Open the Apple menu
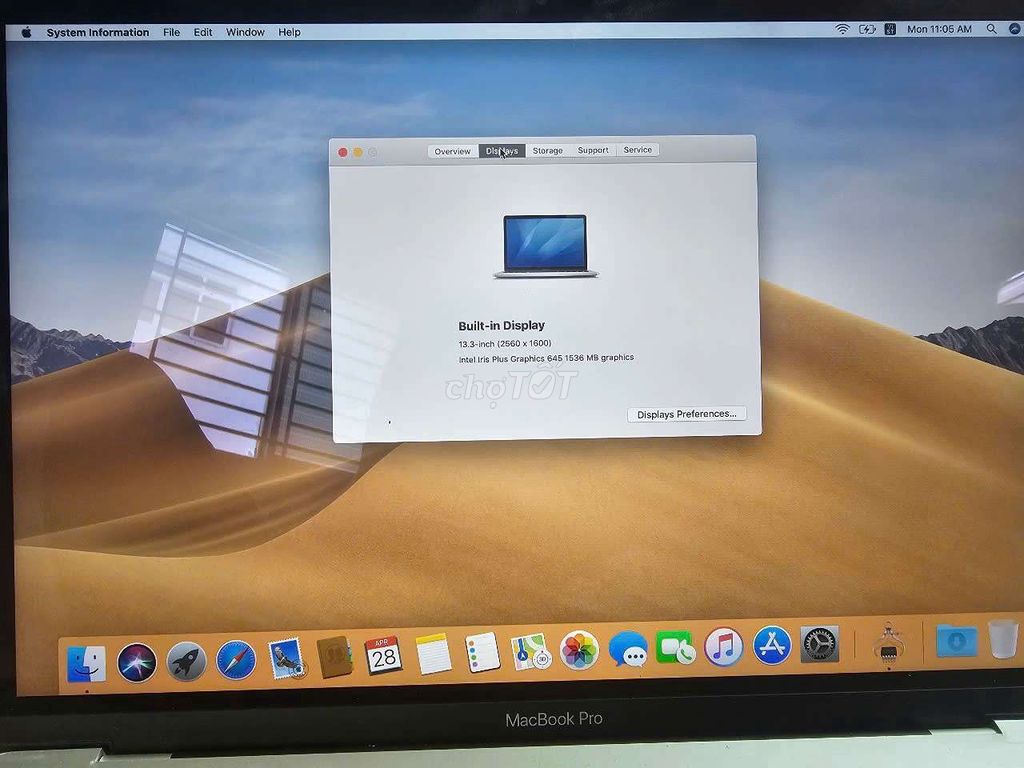This screenshot has height=768, width=1024. [x=26, y=32]
